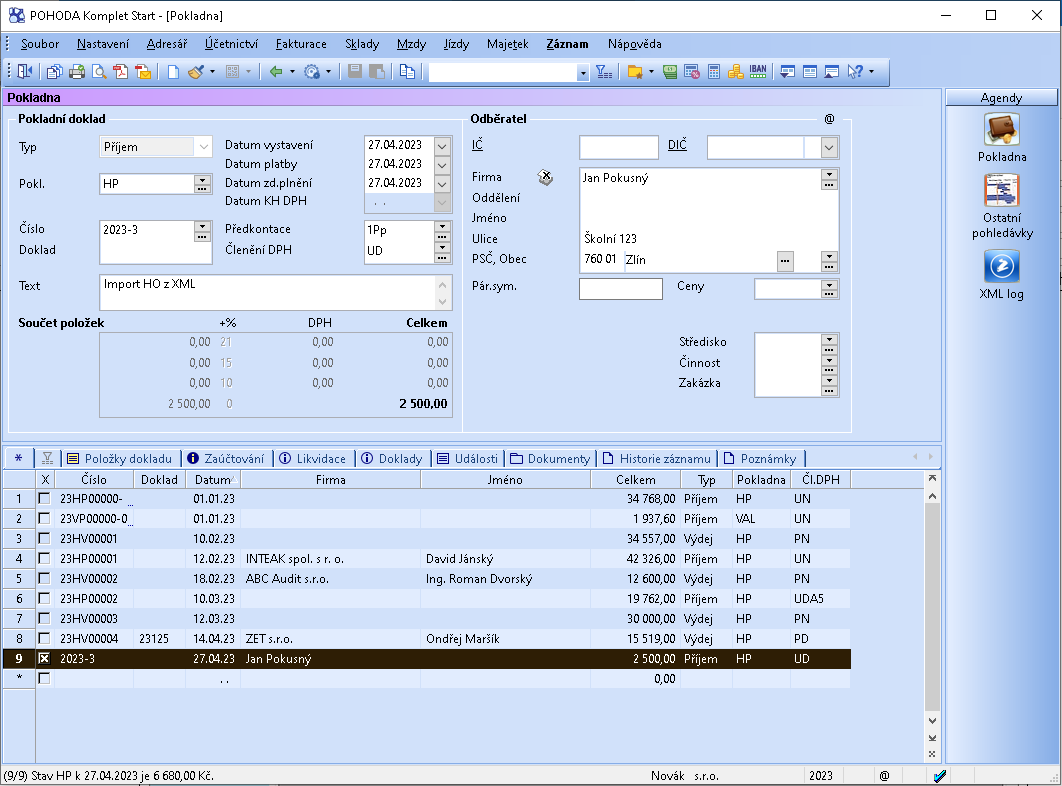1062x786 pixels.
Task: Create new record blank page icon
Action: [173, 71]
